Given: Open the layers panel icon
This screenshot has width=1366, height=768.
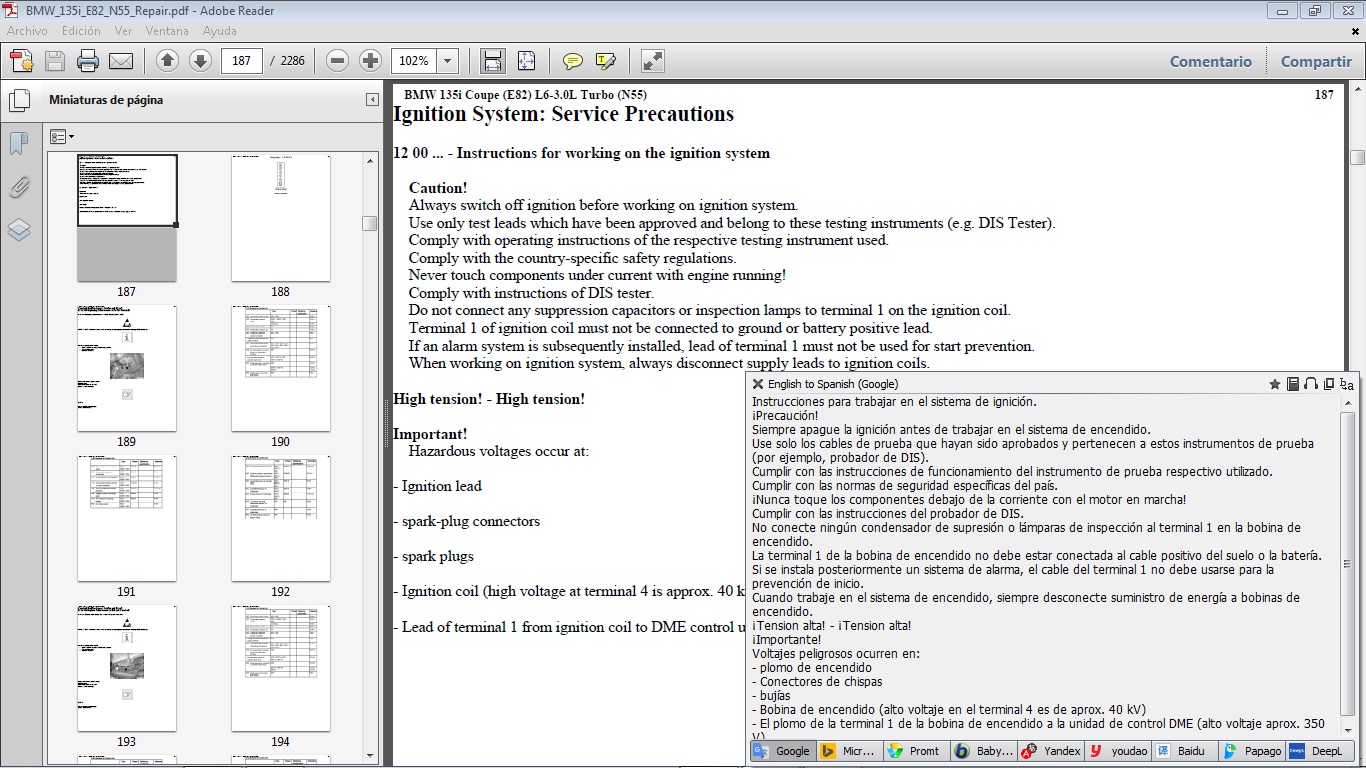Looking at the screenshot, I should coord(18,230).
